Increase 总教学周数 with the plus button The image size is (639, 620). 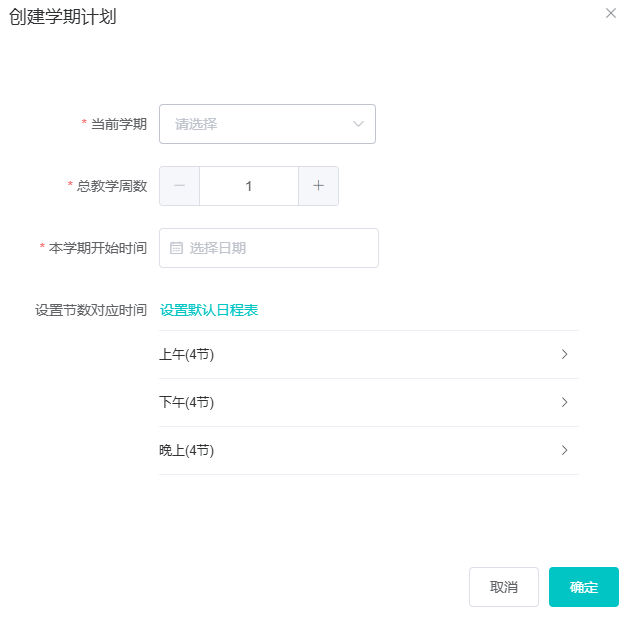[x=318, y=186]
